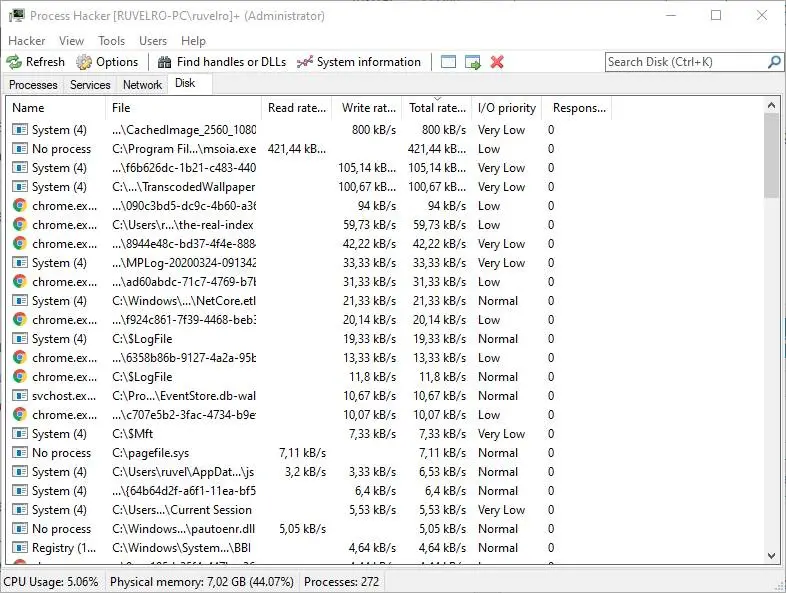Click the Registry process name
786x593 pixels.
pyautogui.click(x=64, y=548)
